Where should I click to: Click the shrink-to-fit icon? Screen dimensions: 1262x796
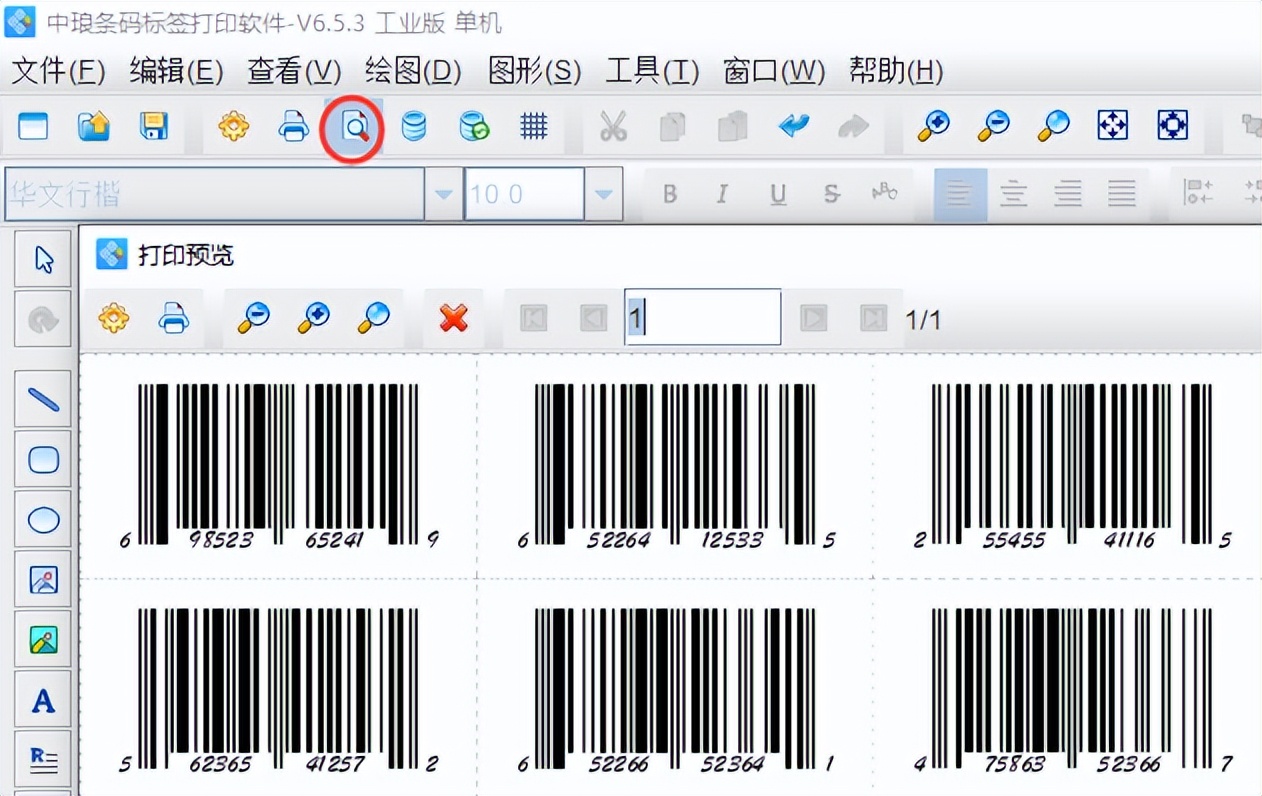click(1173, 126)
